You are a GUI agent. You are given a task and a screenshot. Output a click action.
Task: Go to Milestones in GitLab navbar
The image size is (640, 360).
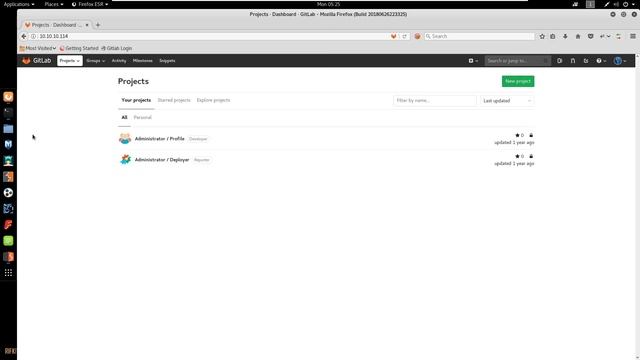tap(142, 61)
